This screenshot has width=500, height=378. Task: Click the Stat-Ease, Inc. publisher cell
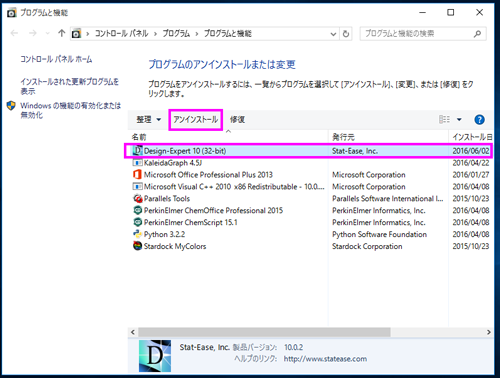coord(355,151)
